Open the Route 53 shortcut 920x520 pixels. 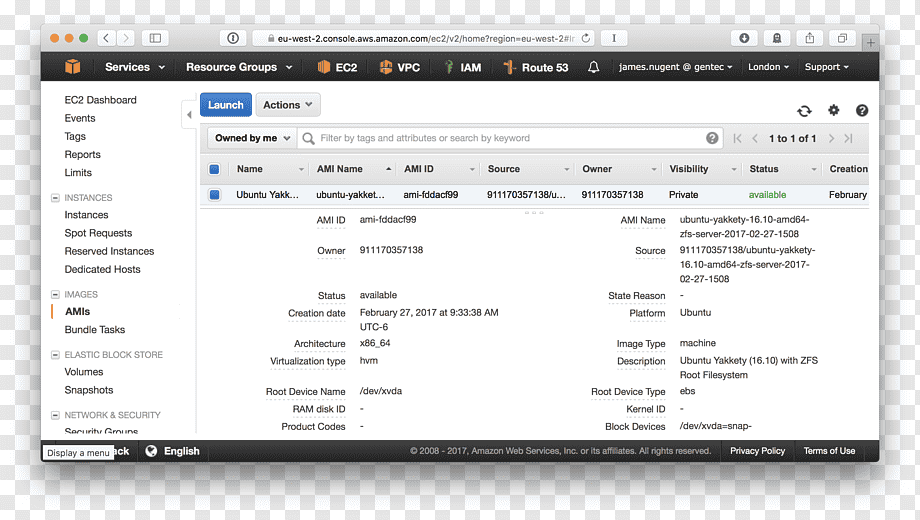(536, 67)
